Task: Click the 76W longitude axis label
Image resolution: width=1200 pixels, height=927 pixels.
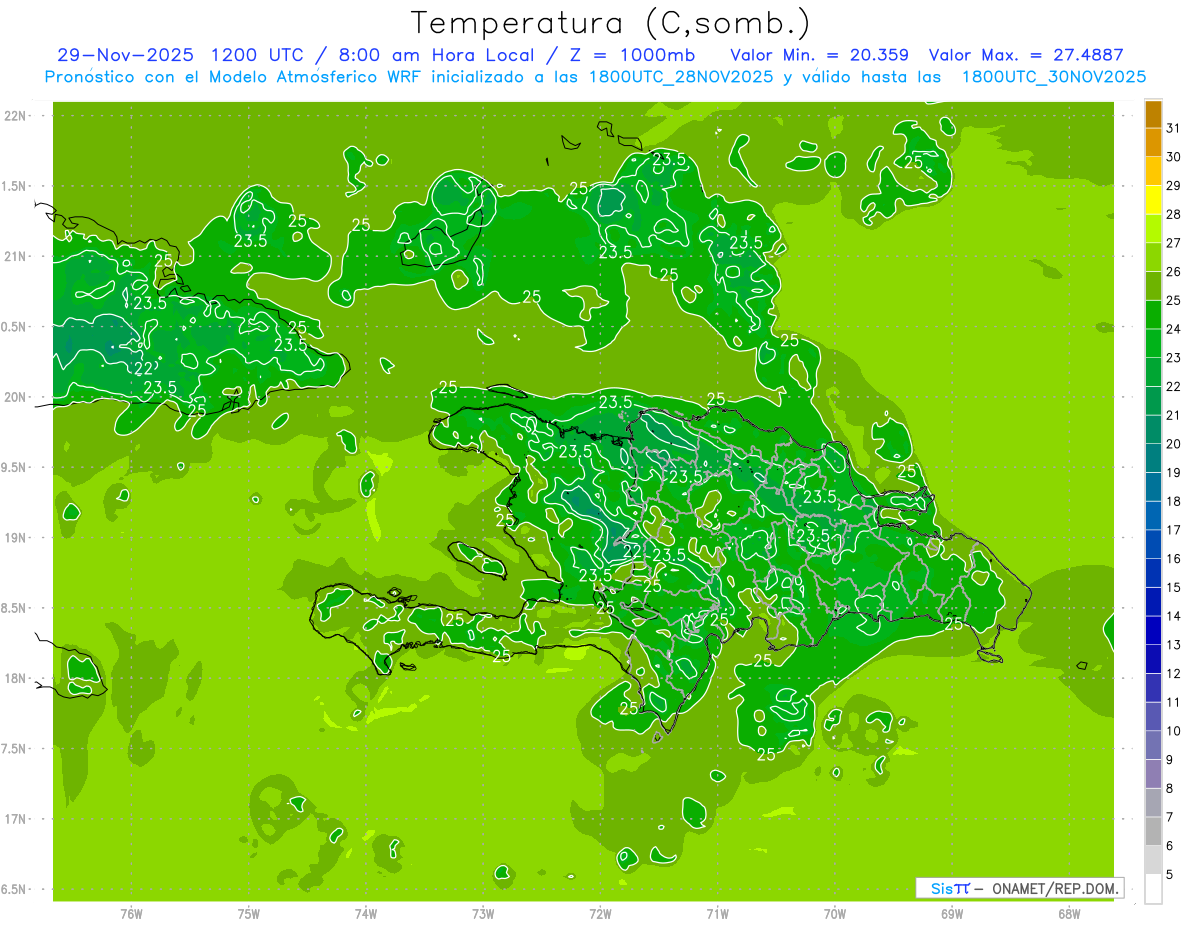Action: click(131, 913)
